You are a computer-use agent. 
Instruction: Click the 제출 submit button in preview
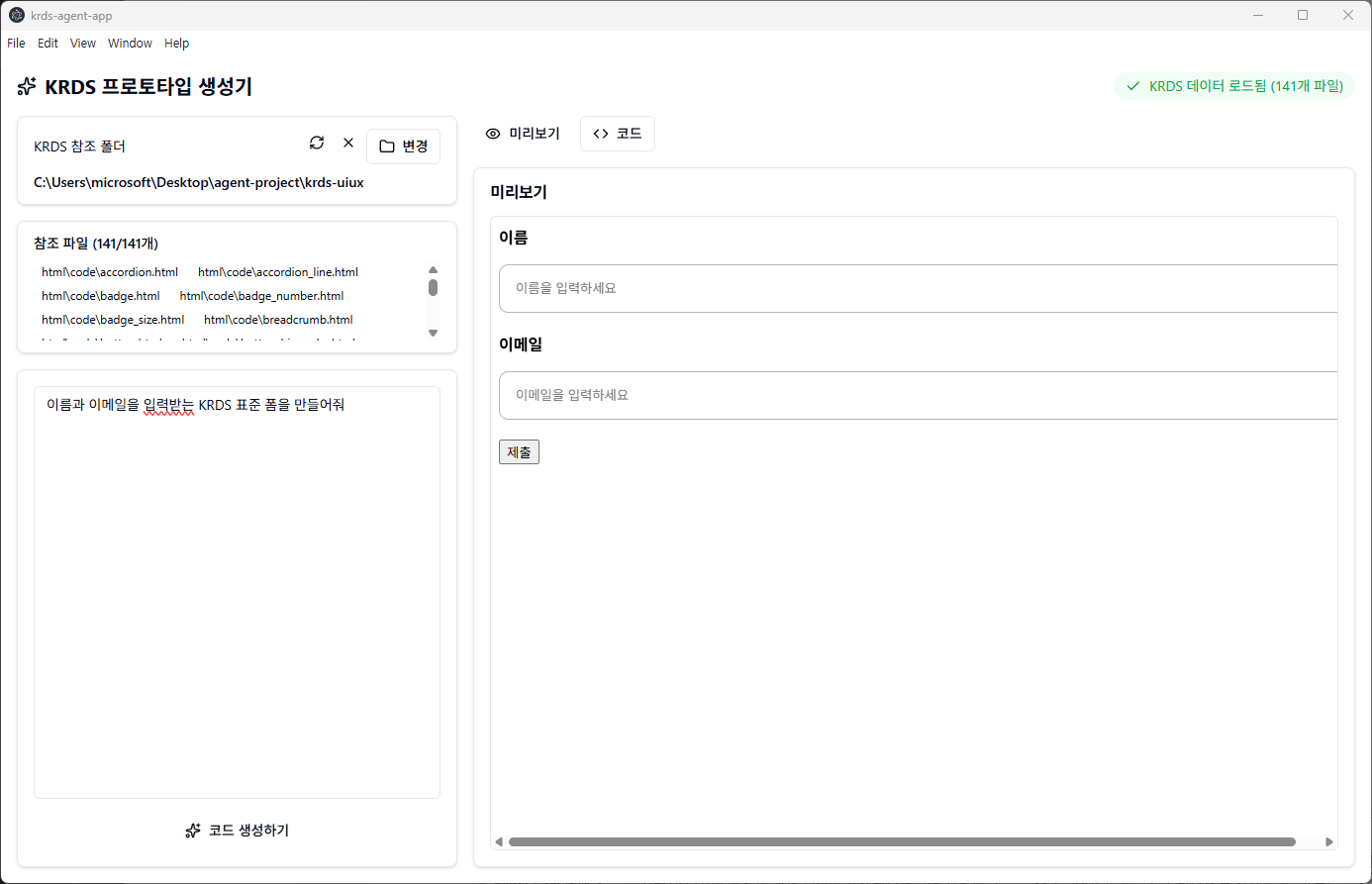point(519,452)
